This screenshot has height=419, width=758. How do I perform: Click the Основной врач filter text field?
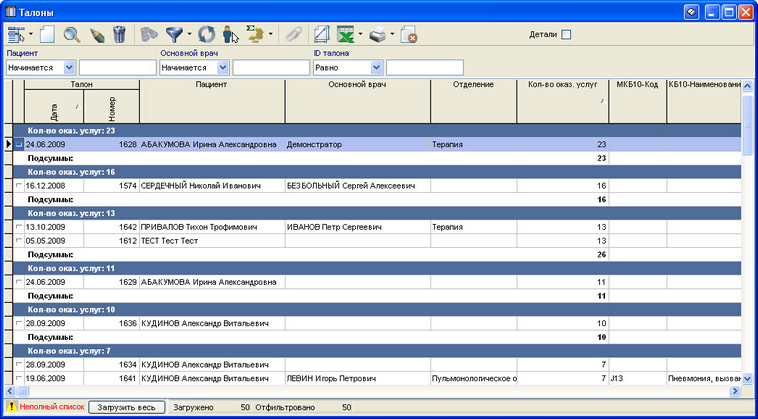click(x=271, y=68)
